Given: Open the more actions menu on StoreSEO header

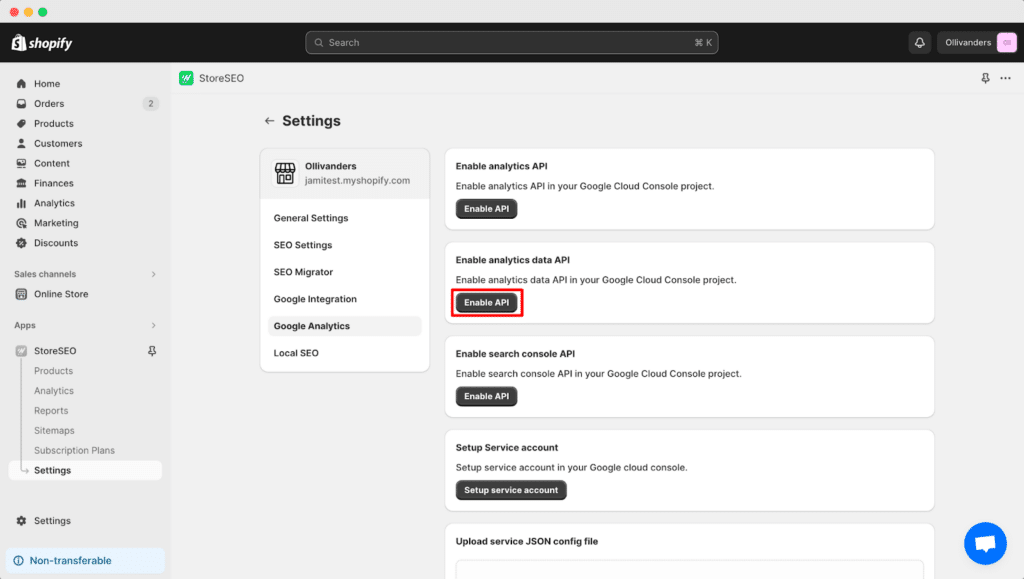Looking at the screenshot, I should click(x=1005, y=77).
